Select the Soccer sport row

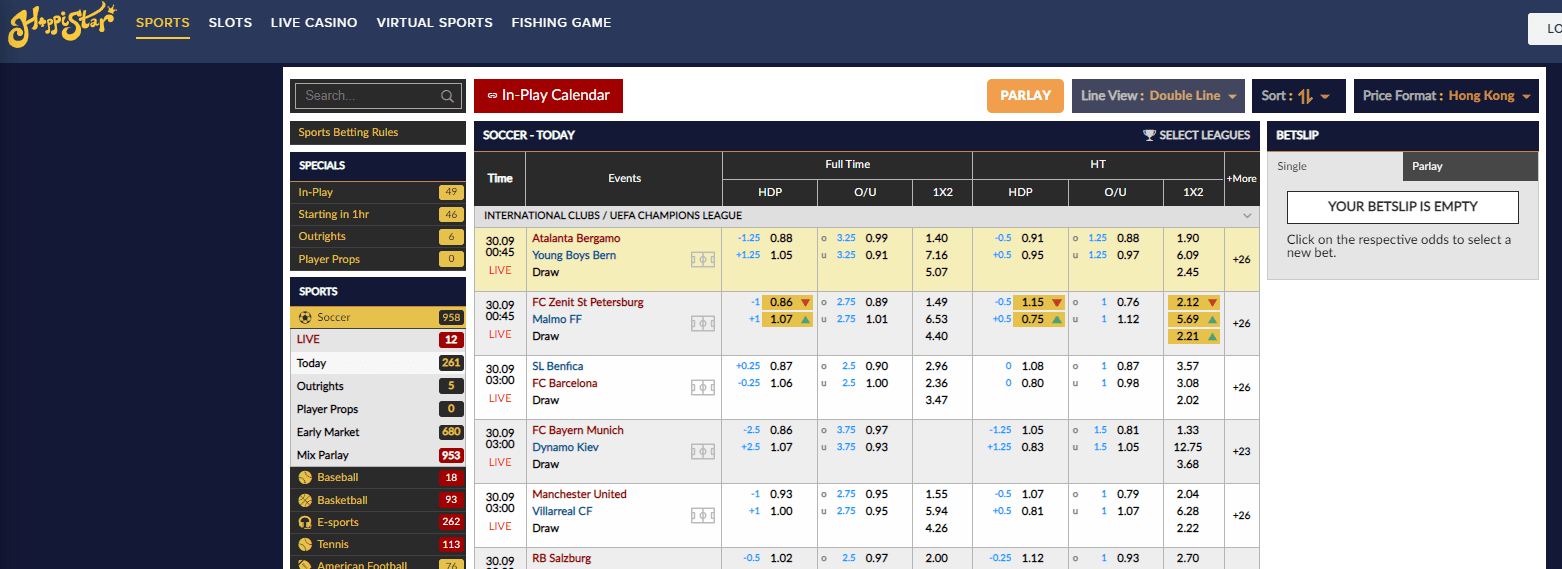click(x=378, y=317)
